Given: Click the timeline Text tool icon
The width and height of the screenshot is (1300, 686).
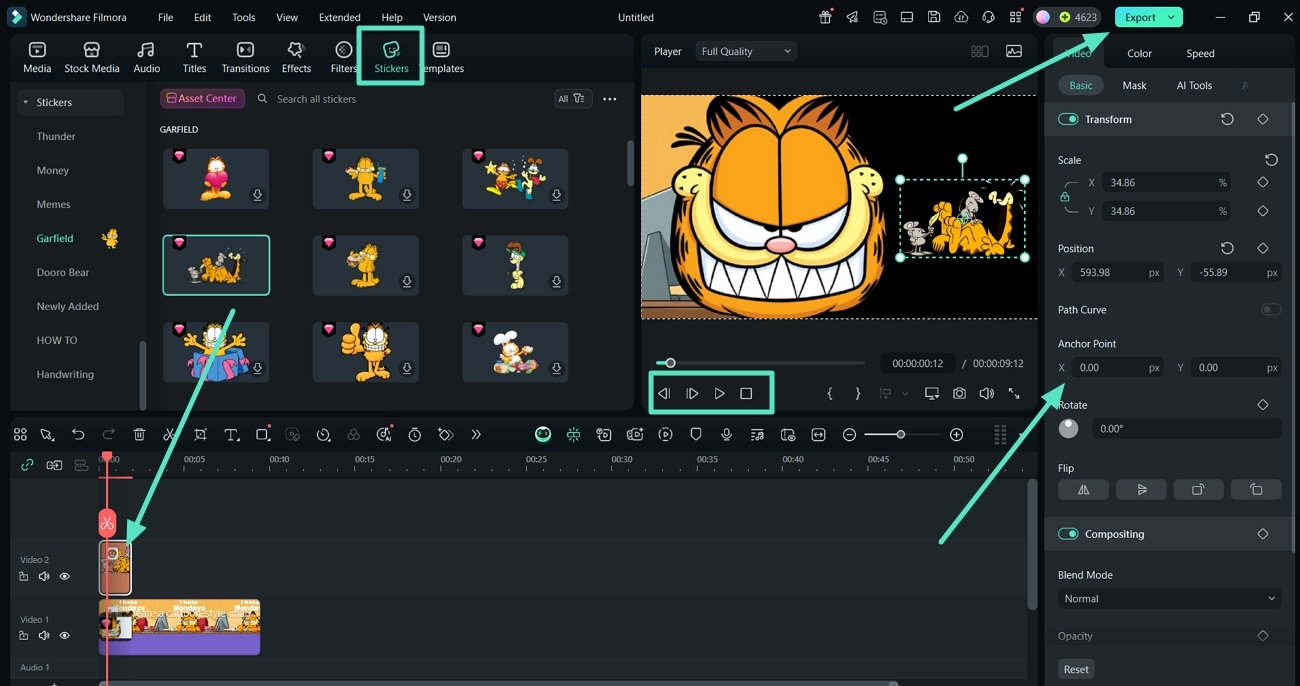Looking at the screenshot, I should (231, 435).
